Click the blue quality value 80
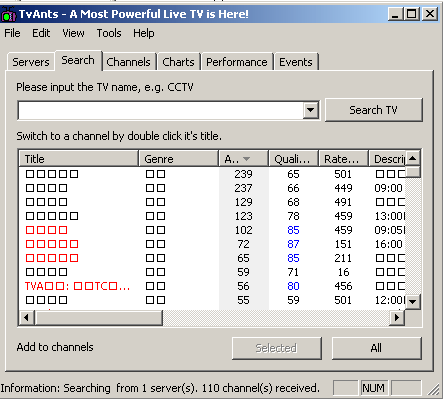This screenshot has width=443, height=399. coord(293,286)
